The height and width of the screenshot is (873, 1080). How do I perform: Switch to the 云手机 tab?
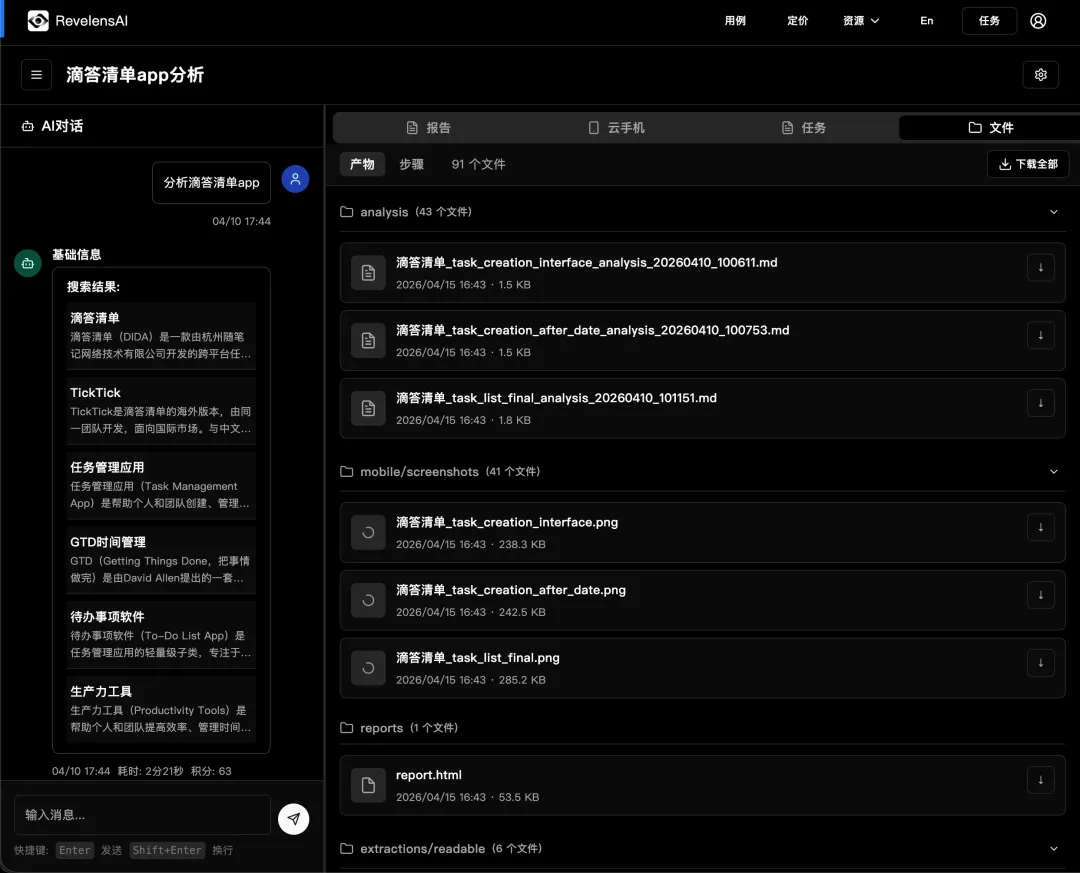616,127
